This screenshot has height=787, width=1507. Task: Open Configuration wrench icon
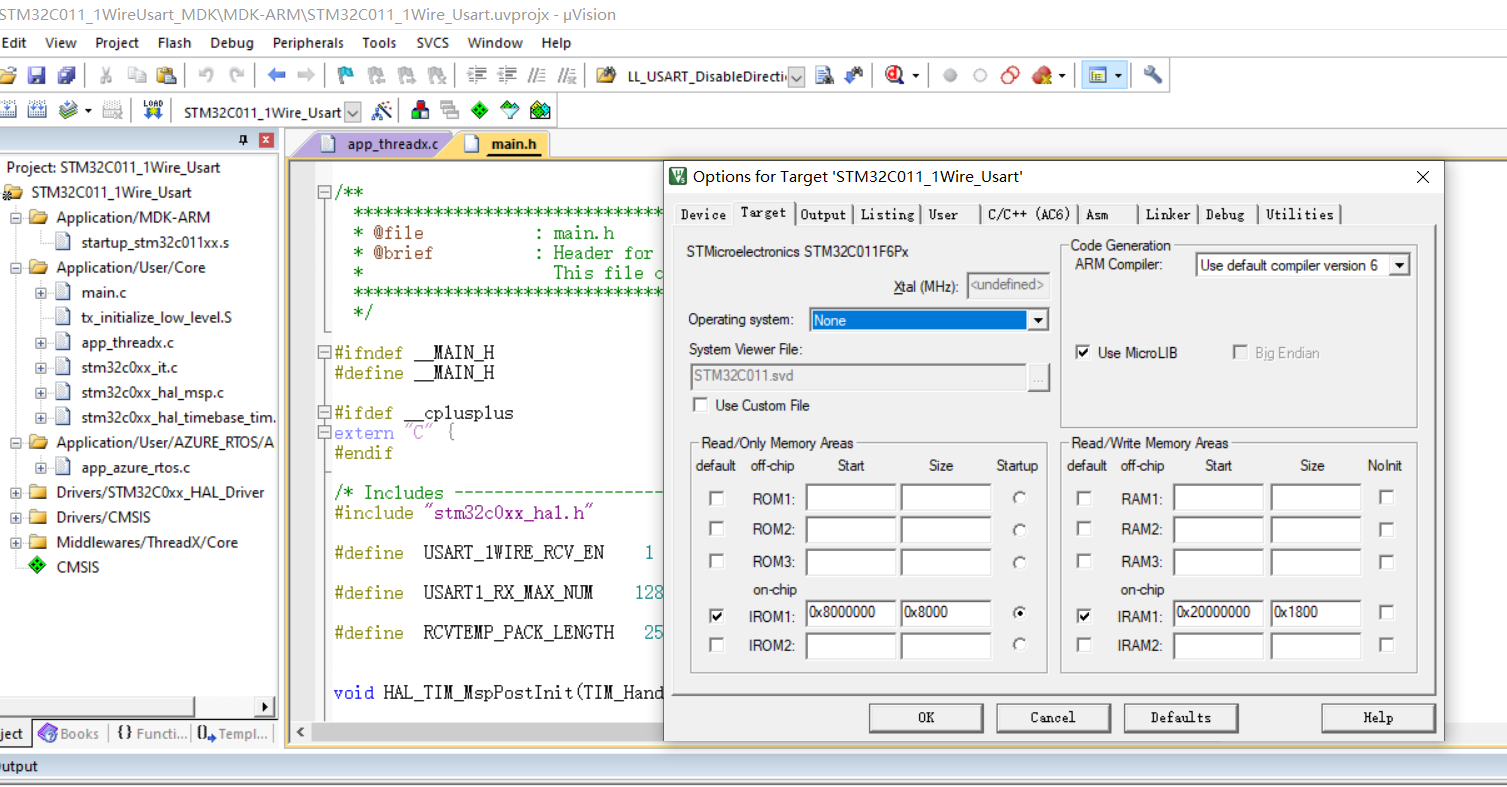(x=1152, y=75)
